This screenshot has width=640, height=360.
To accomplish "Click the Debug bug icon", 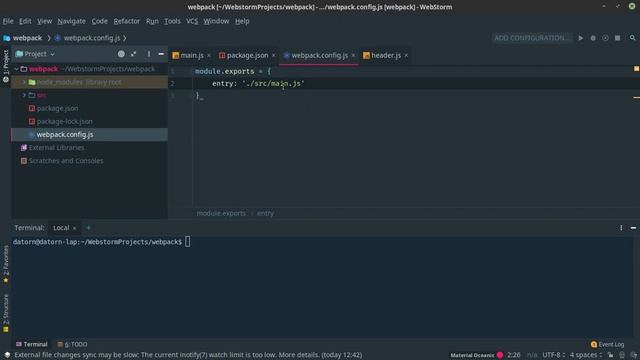I will click(593, 38).
